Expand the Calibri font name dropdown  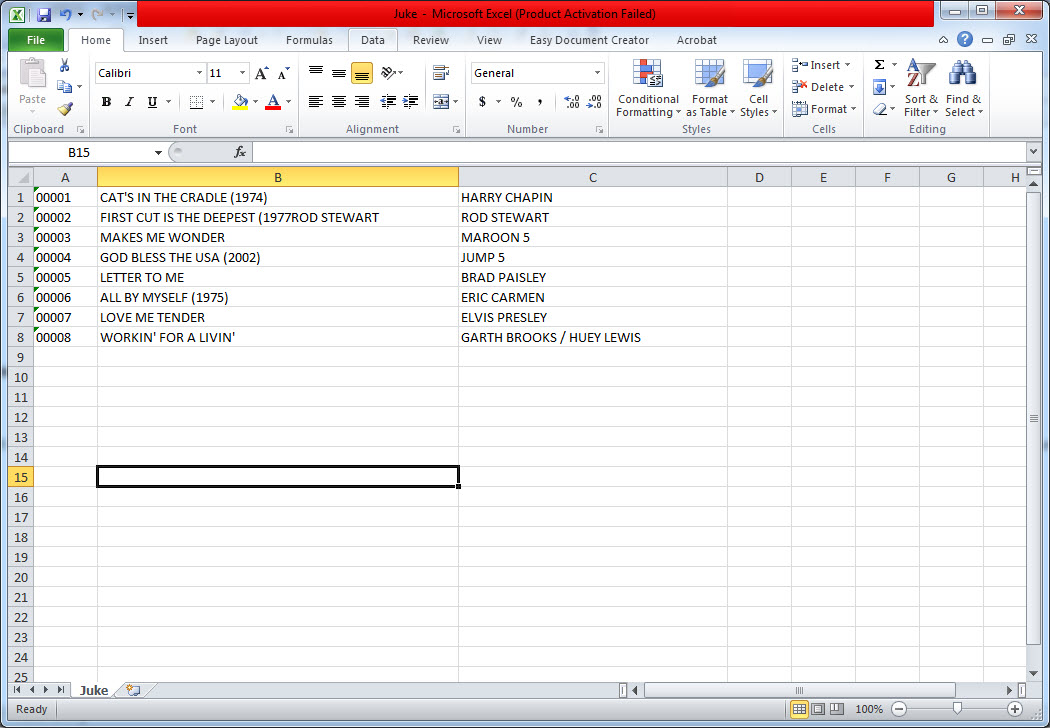pyautogui.click(x=198, y=73)
